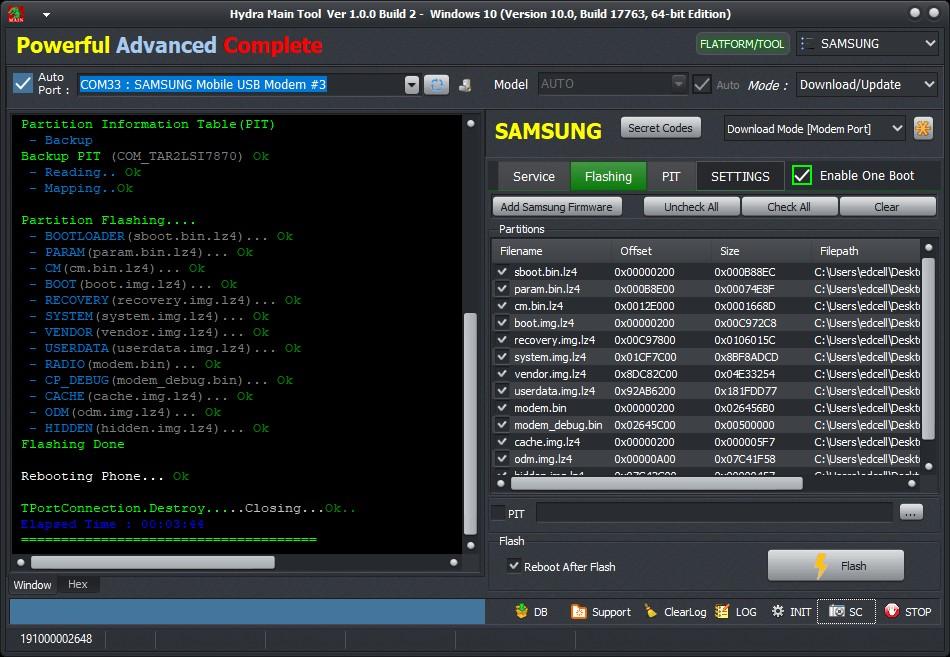Sort by the Size column header

761,251
